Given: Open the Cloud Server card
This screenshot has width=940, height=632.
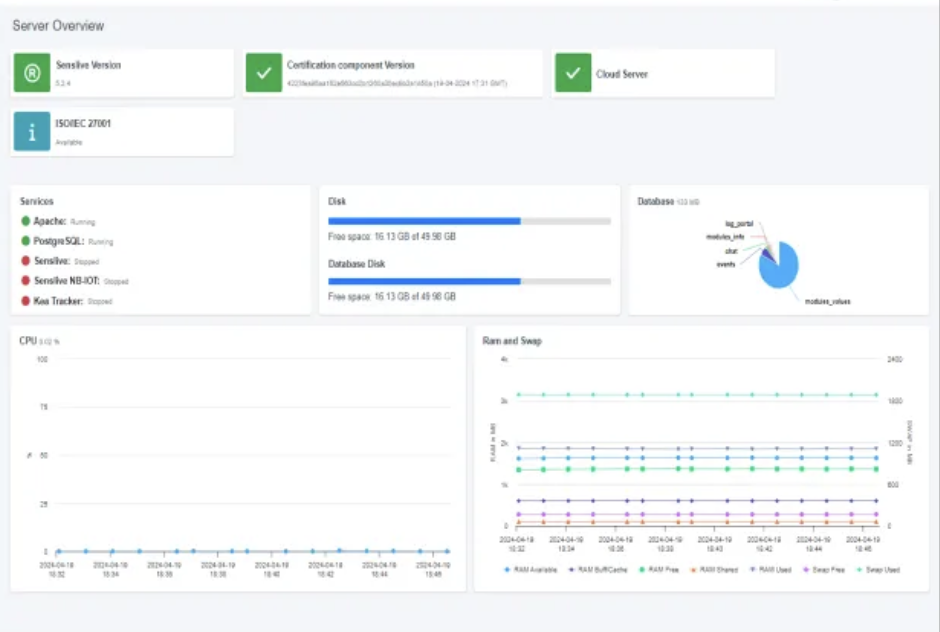Looking at the screenshot, I should [663, 73].
